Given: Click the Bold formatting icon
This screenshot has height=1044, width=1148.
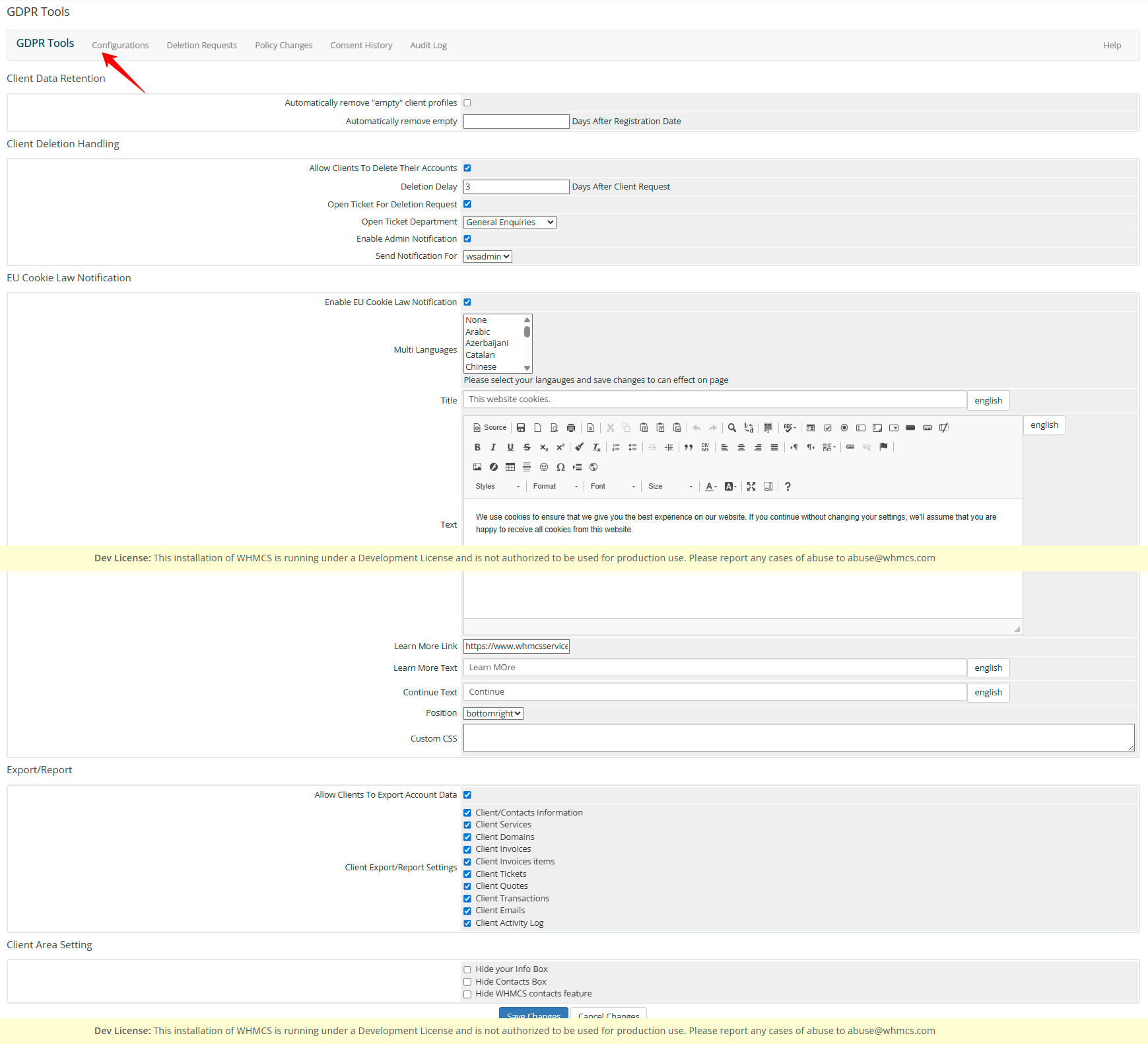Looking at the screenshot, I should (x=477, y=447).
